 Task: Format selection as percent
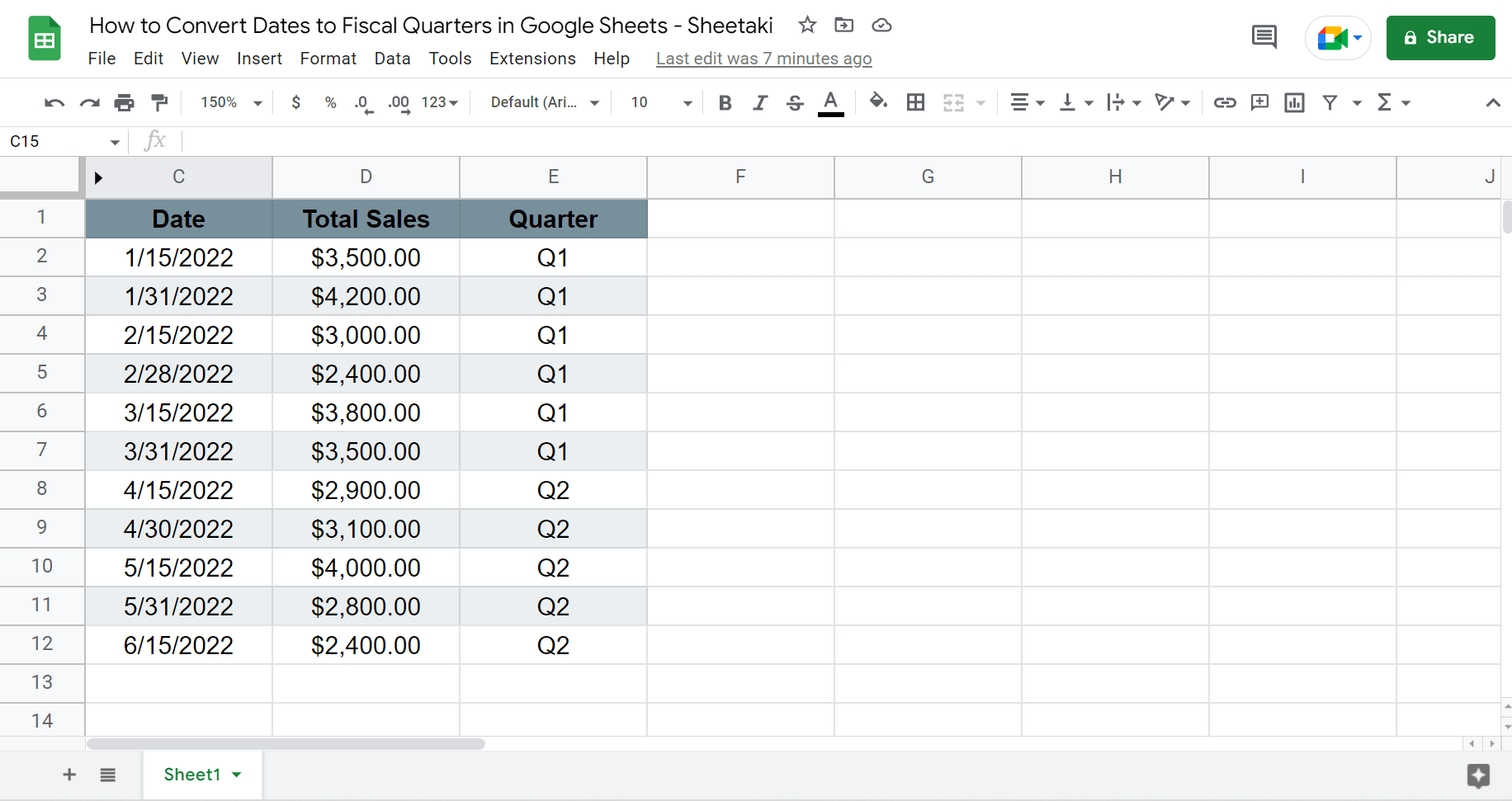(330, 102)
